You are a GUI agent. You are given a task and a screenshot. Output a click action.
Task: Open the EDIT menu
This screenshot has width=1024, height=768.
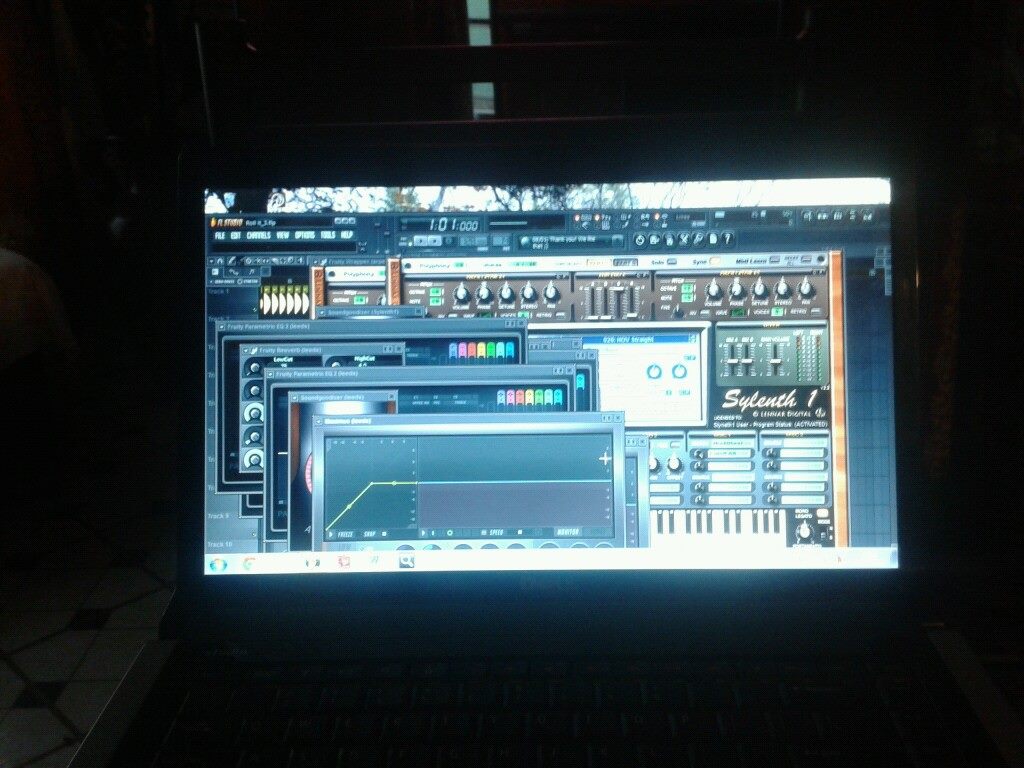(236, 235)
